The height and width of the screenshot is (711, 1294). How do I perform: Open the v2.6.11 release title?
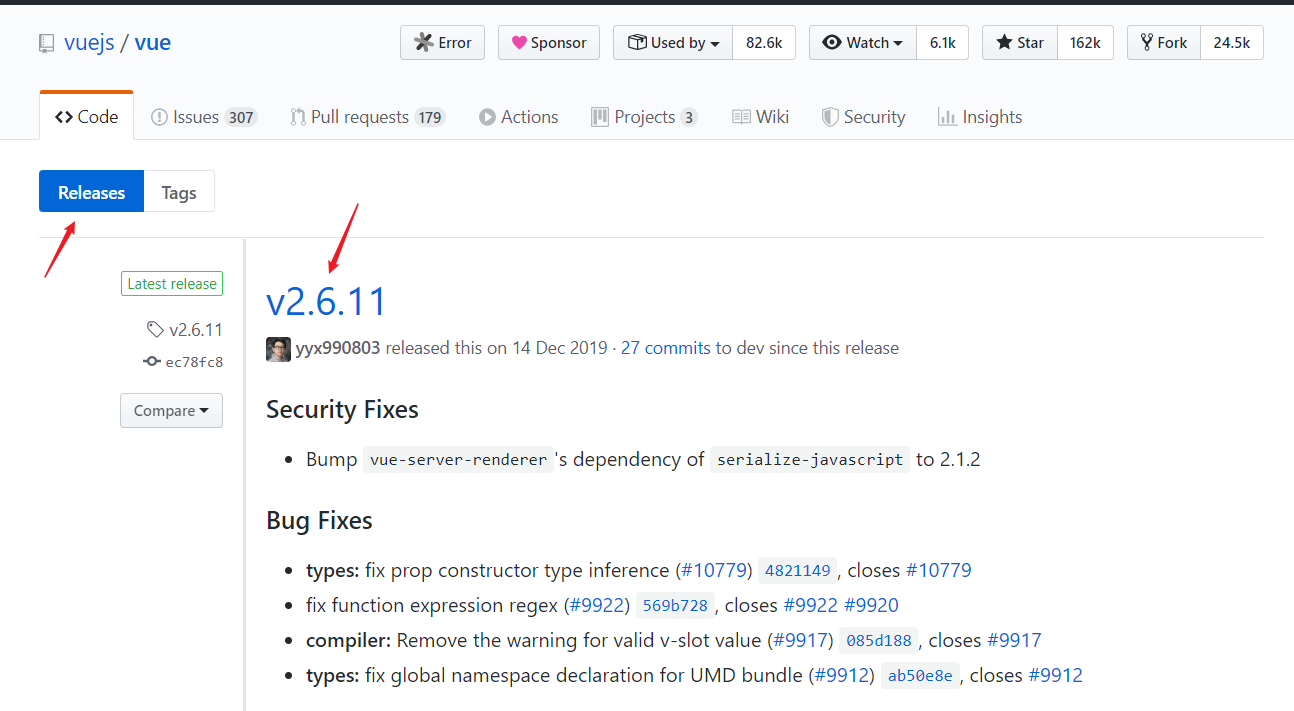326,301
